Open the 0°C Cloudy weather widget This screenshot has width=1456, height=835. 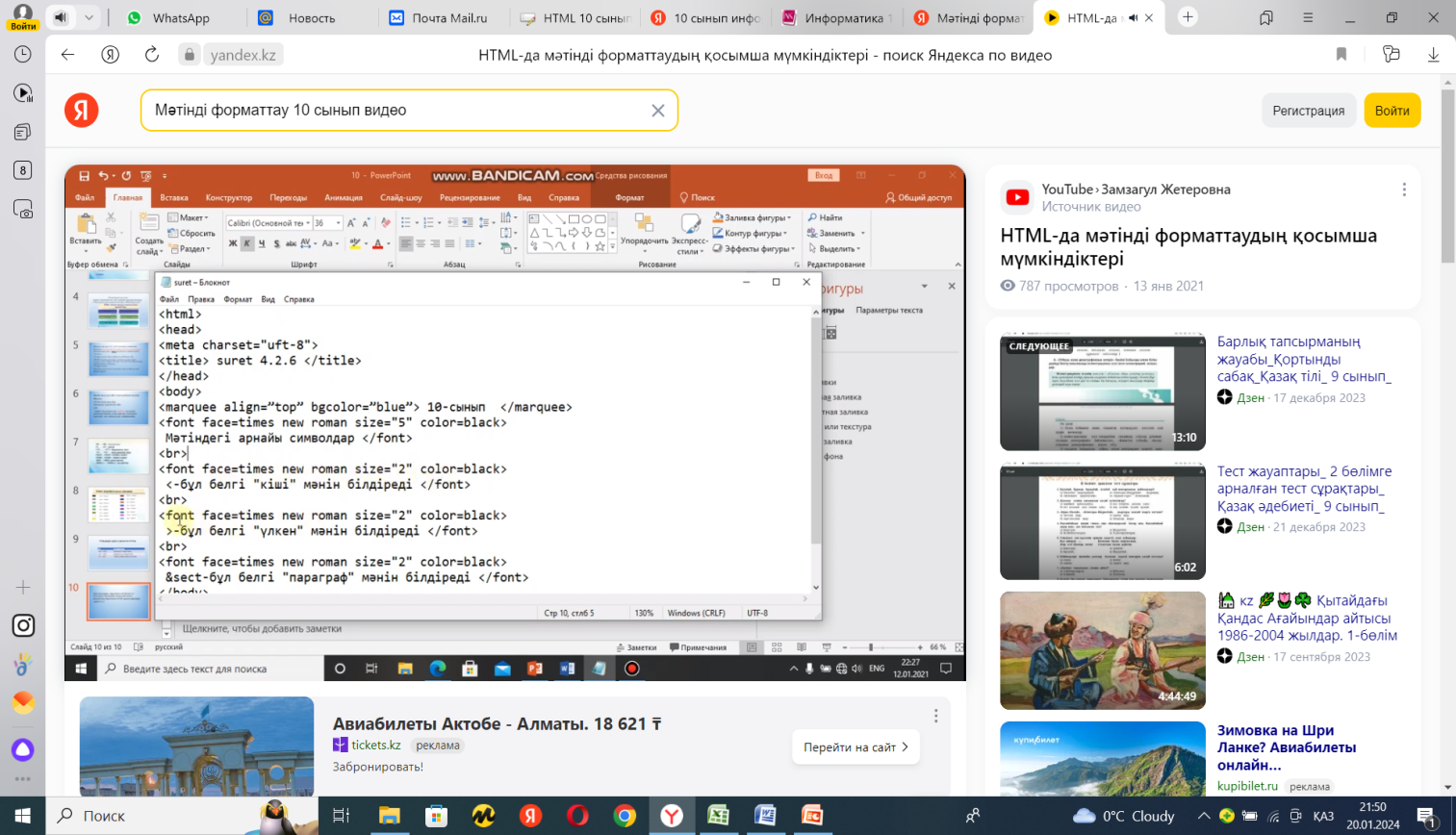(x=1124, y=816)
